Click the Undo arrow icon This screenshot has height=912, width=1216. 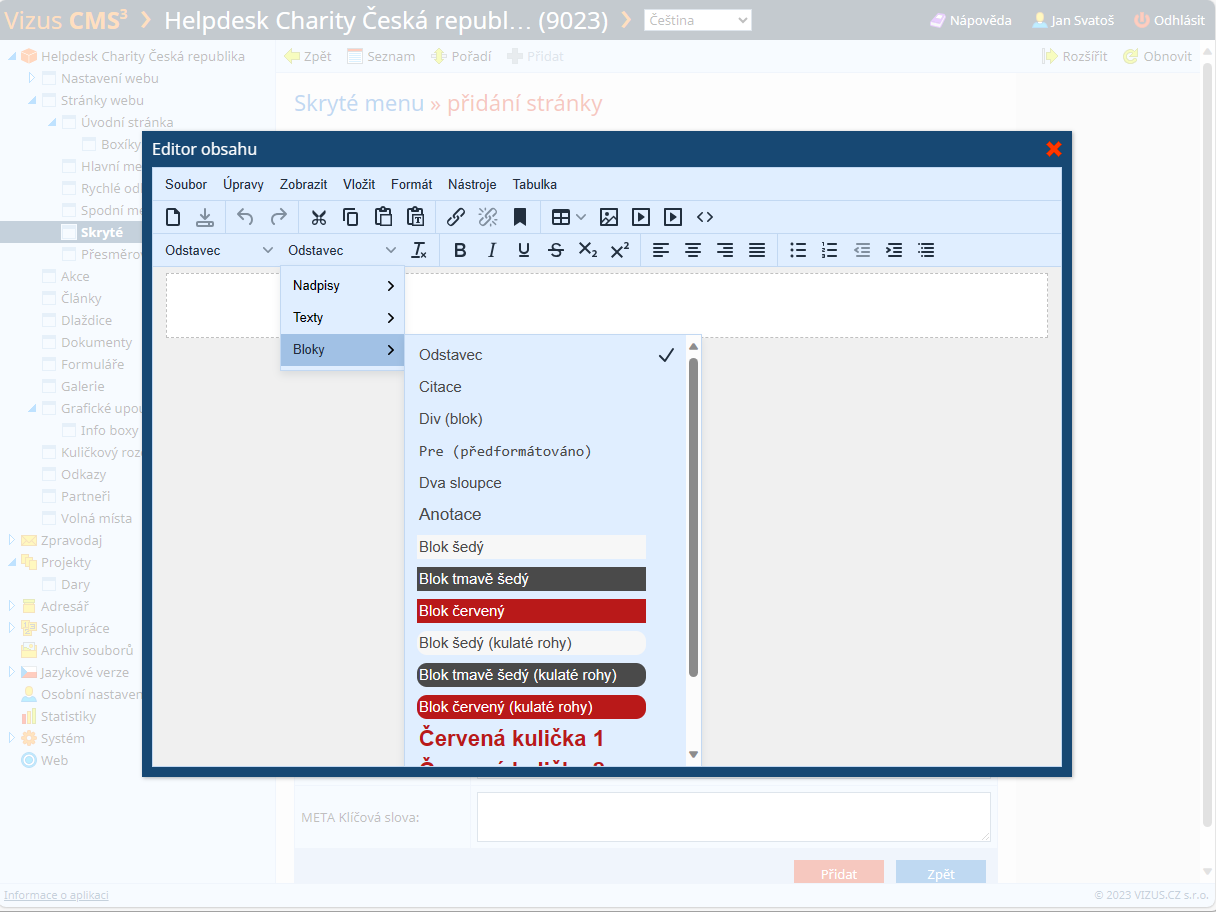246,217
